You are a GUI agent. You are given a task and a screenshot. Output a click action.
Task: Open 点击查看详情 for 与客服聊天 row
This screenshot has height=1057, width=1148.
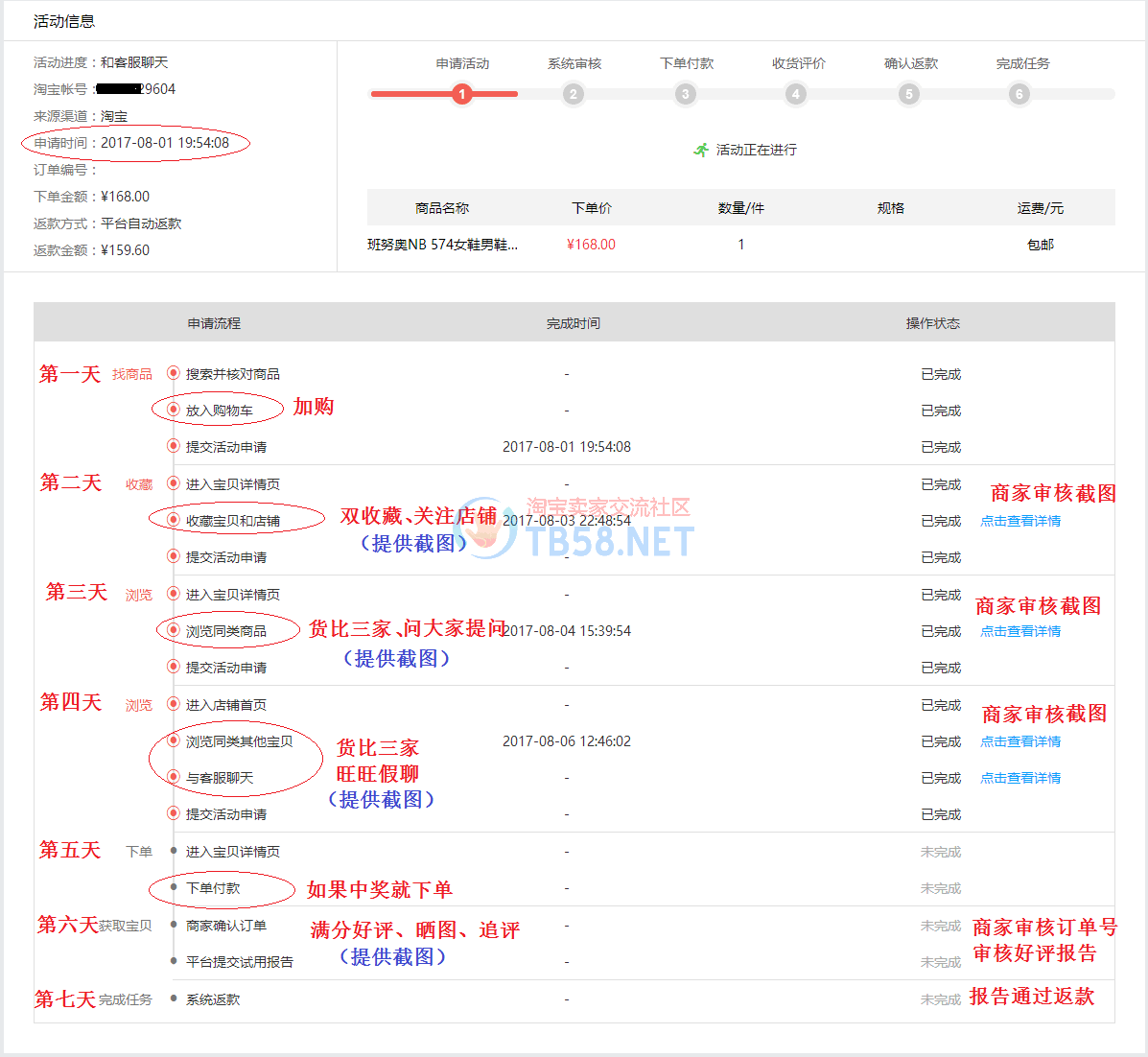[1020, 778]
